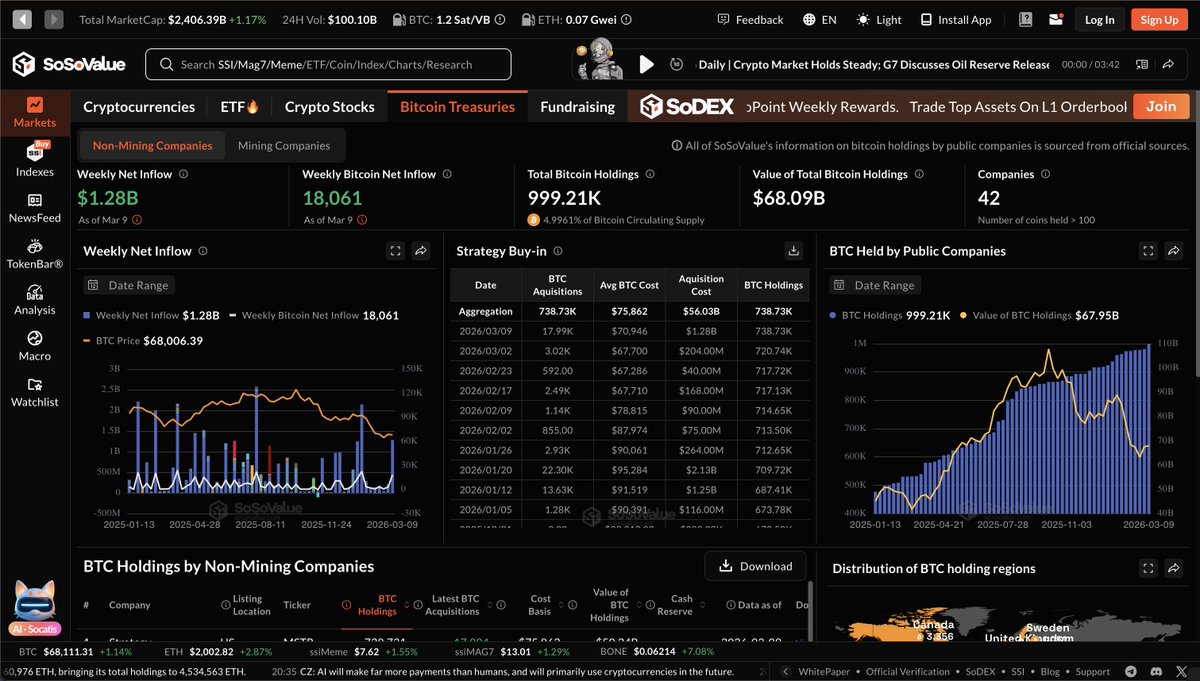Screen dimensions: 1200x681
Task: Open the WhitePaper footer link
Action: pyautogui.click(x=826, y=671)
